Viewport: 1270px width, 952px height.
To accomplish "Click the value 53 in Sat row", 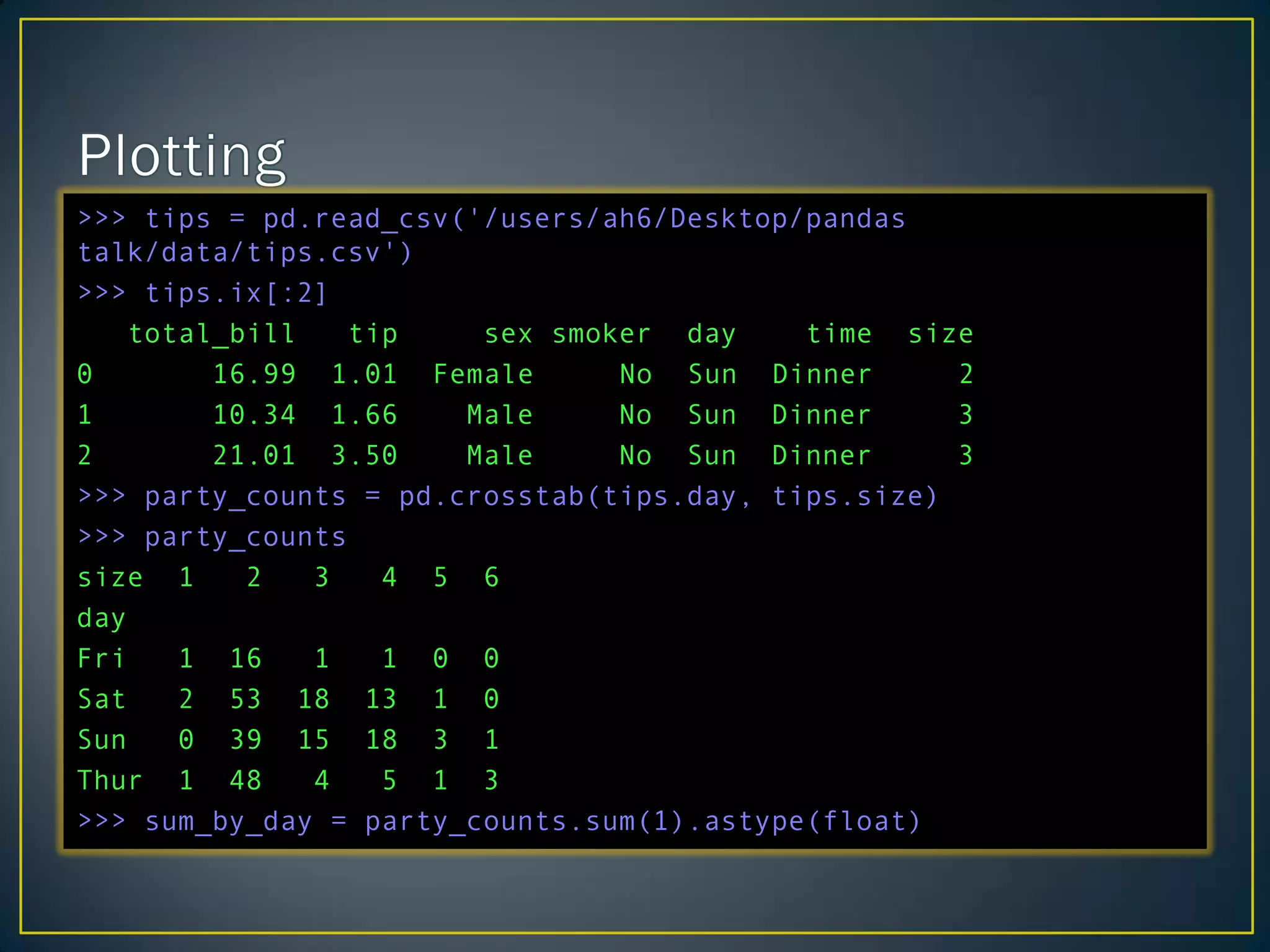I will coord(246,699).
